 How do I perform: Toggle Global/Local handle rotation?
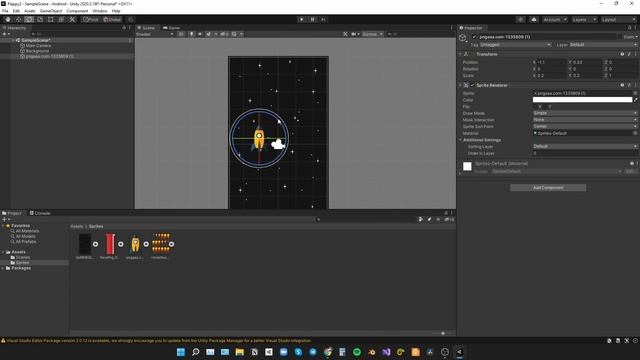[112, 20]
